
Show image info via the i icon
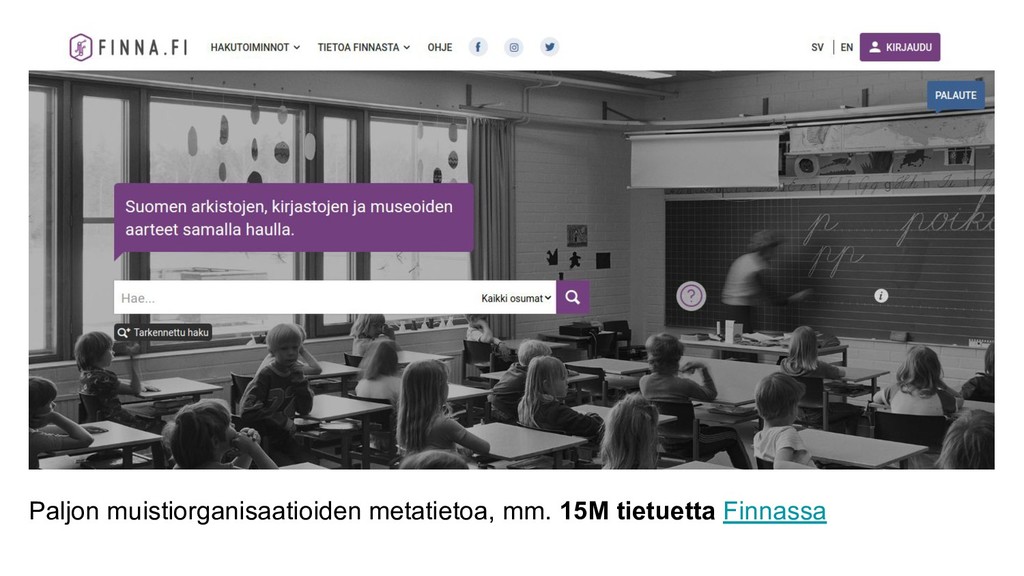[x=881, y=296]
